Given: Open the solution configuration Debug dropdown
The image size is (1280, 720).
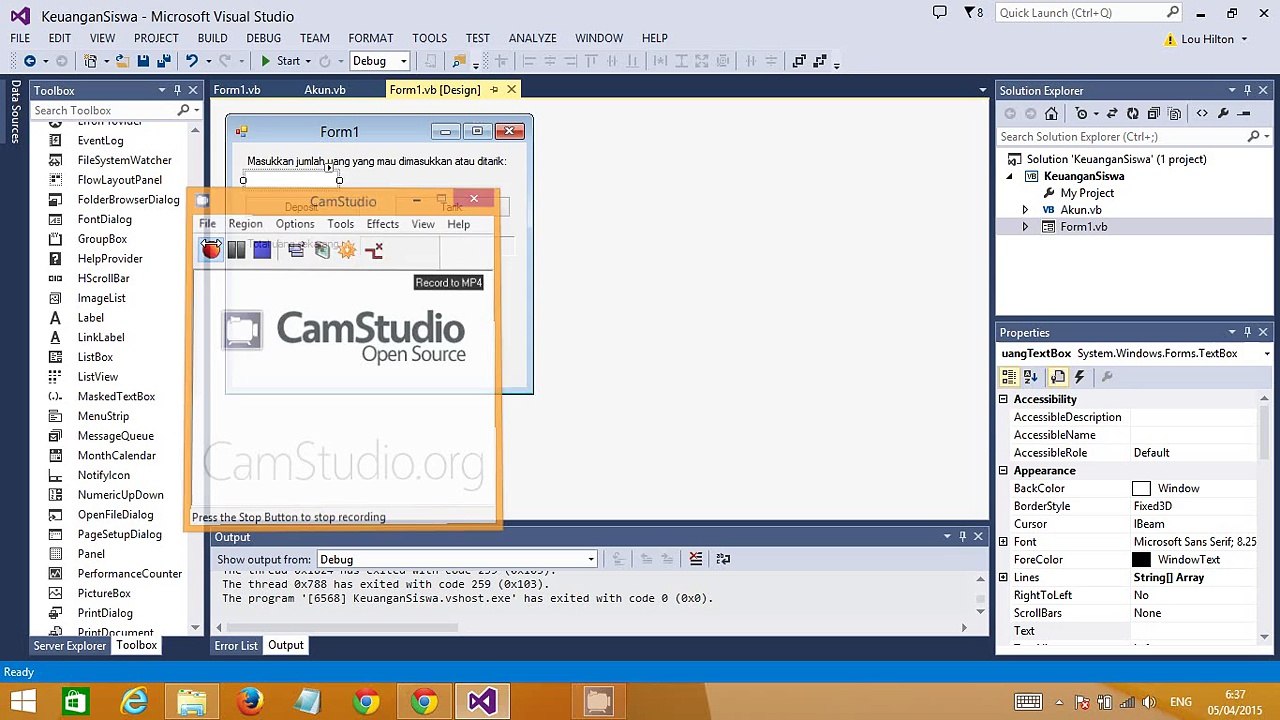Looking at the screenshot, I should tap(403, 61).
